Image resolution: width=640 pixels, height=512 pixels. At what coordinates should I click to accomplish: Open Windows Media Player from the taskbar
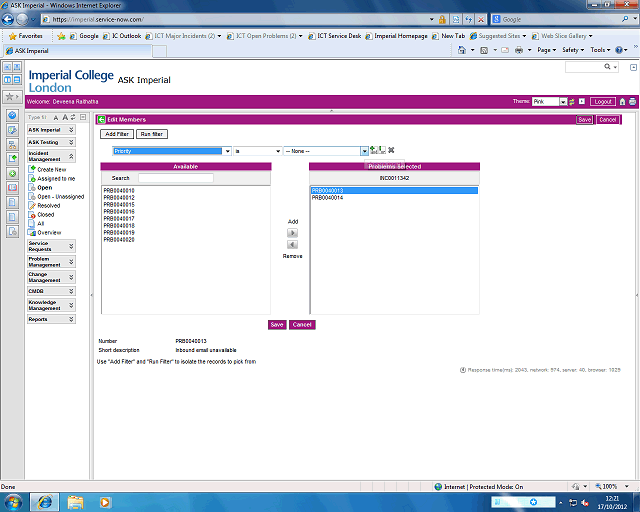pos(105,500)
